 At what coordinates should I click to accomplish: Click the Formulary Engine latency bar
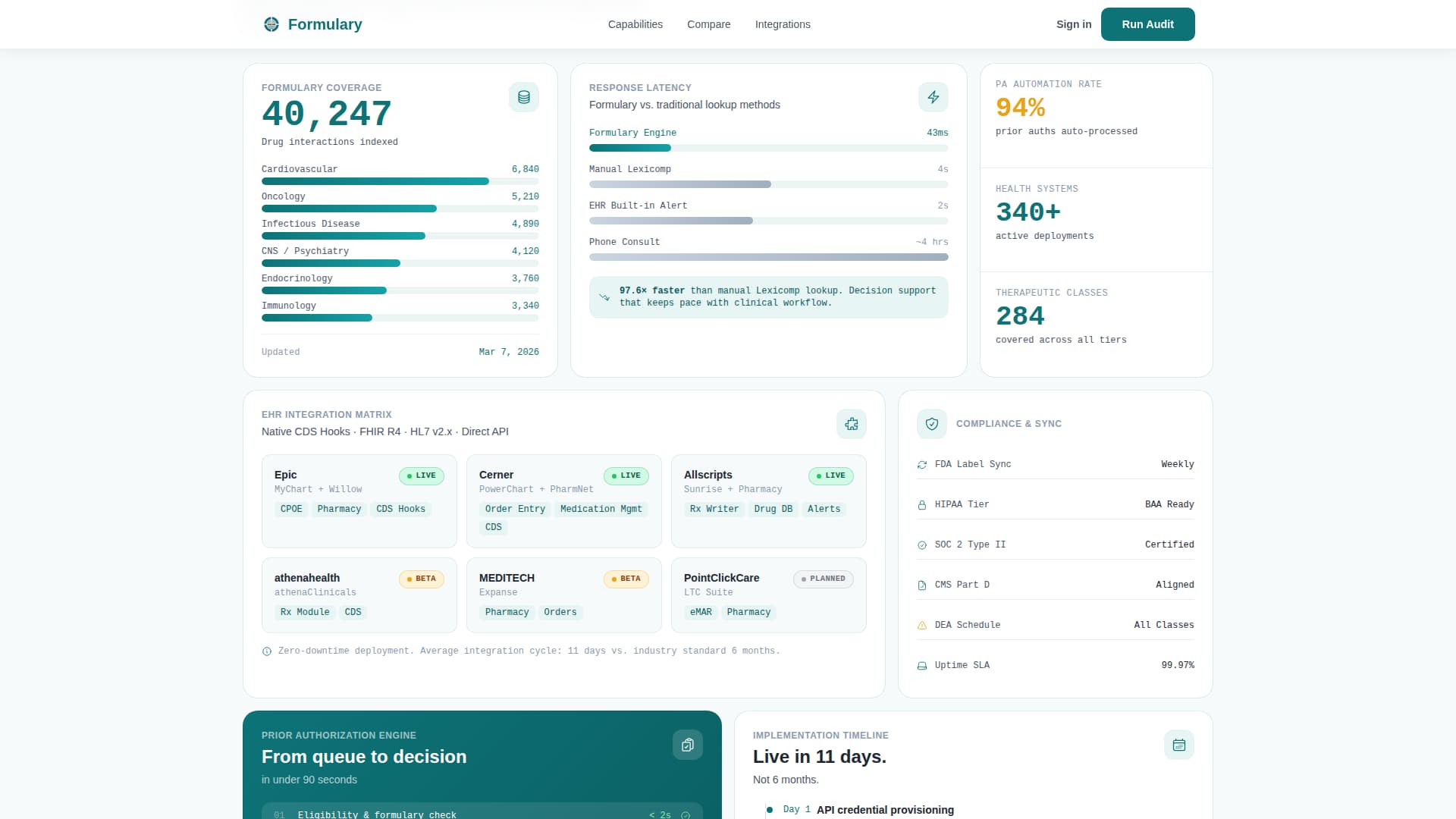point(769,148)
